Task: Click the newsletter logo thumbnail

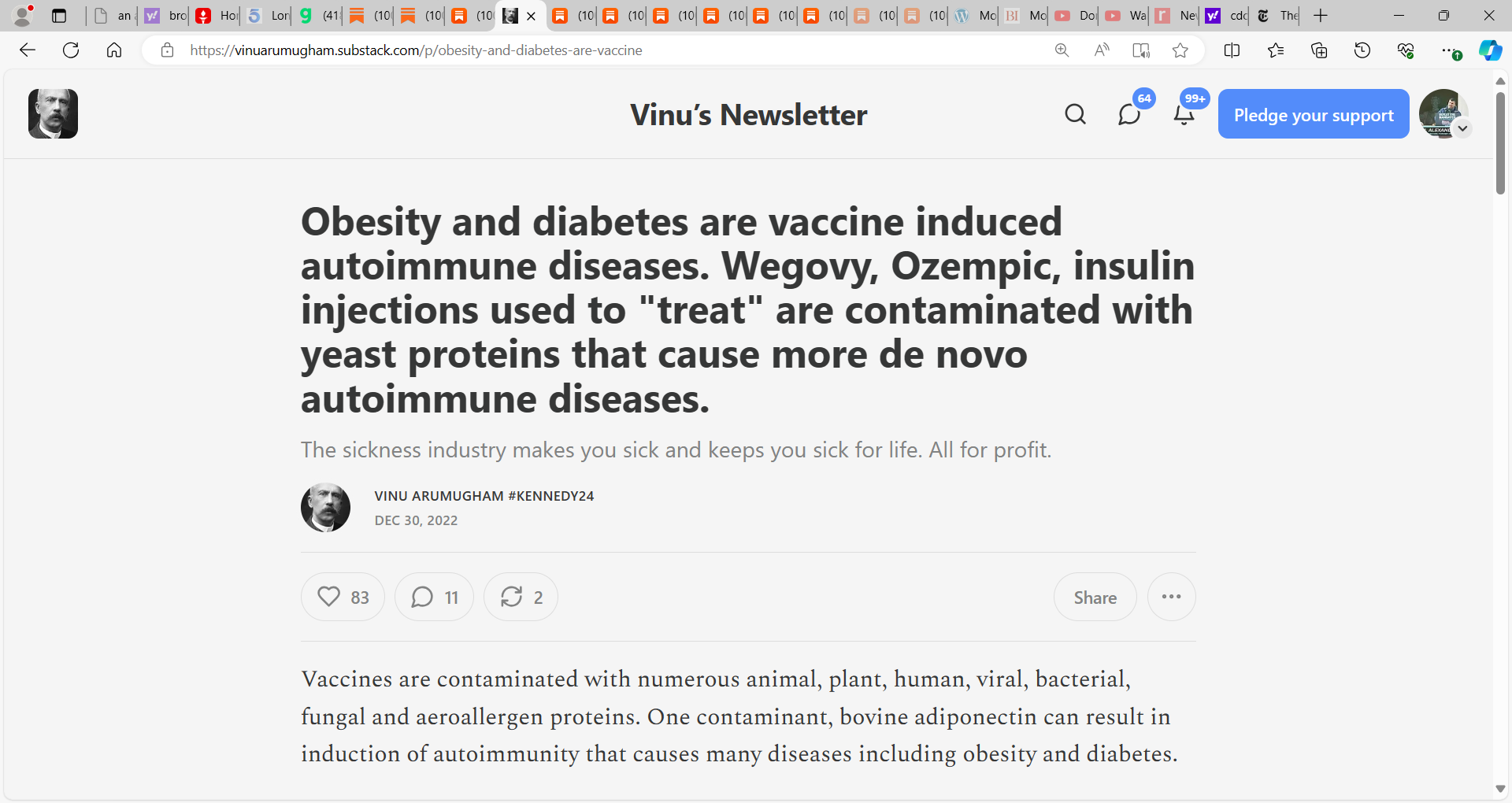Action: coord(53,113)
